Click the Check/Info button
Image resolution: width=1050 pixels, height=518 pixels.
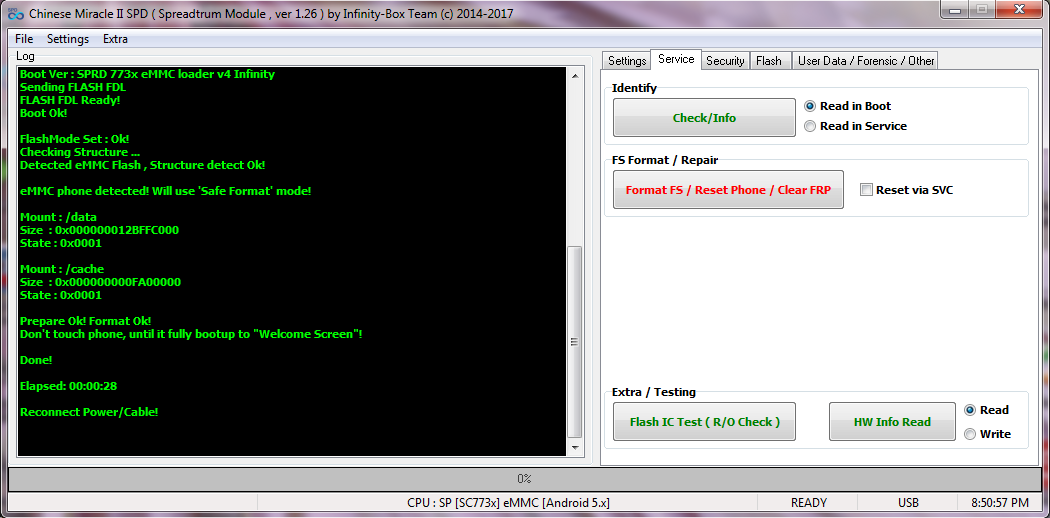tap(704, 118)
